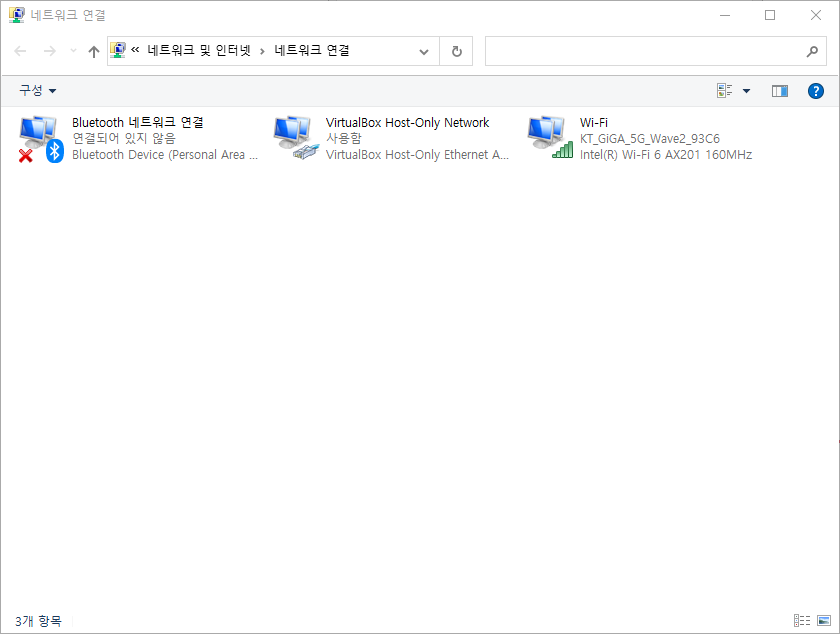Switch to large icons view in status bar
The height and width of the screenshot is (634, 840).
point(824,621)
